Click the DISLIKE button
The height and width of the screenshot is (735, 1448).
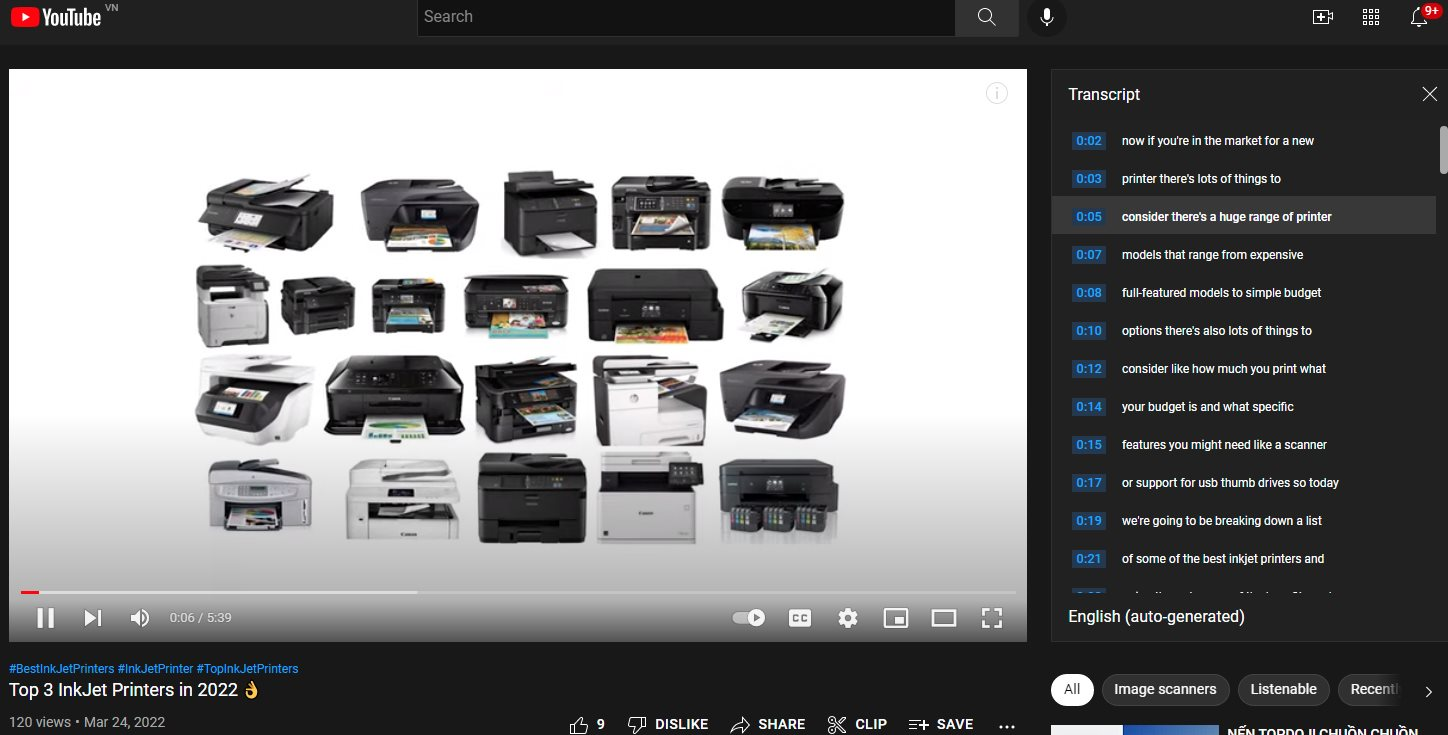(x=667, y=724)
